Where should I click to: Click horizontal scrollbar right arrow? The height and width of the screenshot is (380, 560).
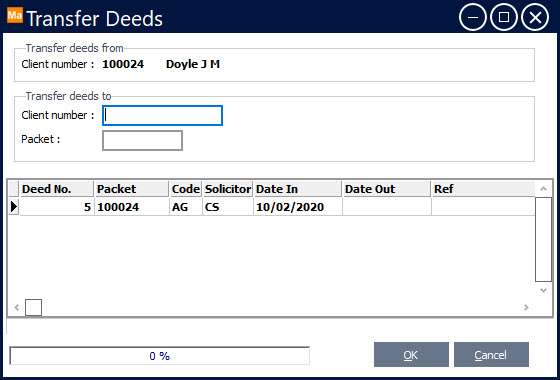point(526,307)
